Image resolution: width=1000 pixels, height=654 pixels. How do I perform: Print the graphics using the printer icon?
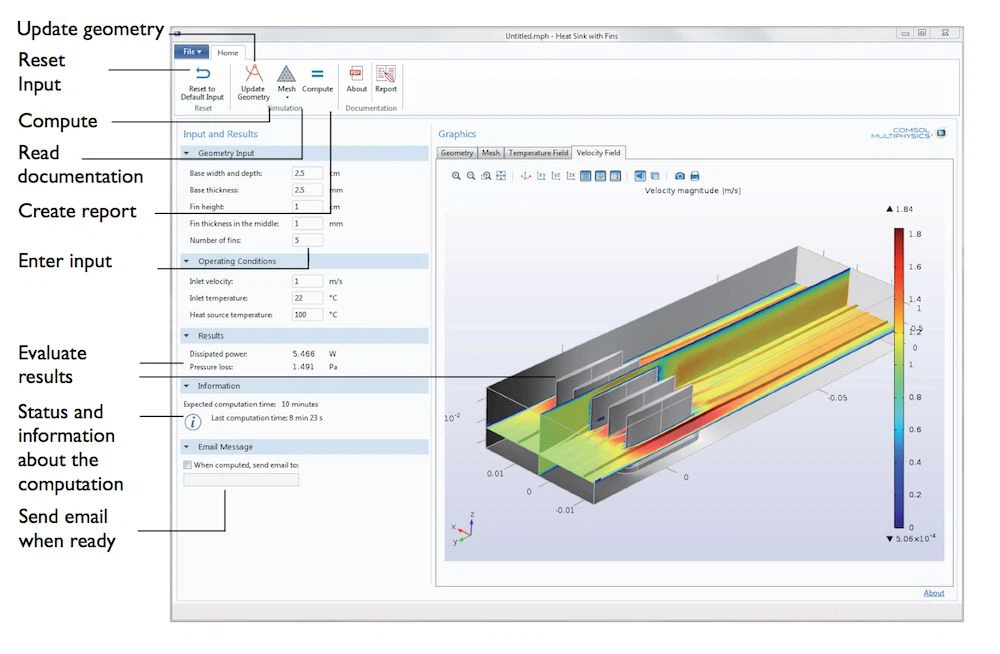pyautogui.click(x=695, y=176)
